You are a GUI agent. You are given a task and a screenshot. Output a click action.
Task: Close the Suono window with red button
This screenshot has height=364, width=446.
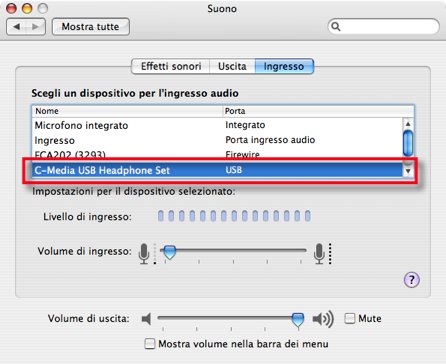click(x=11, y=8)
